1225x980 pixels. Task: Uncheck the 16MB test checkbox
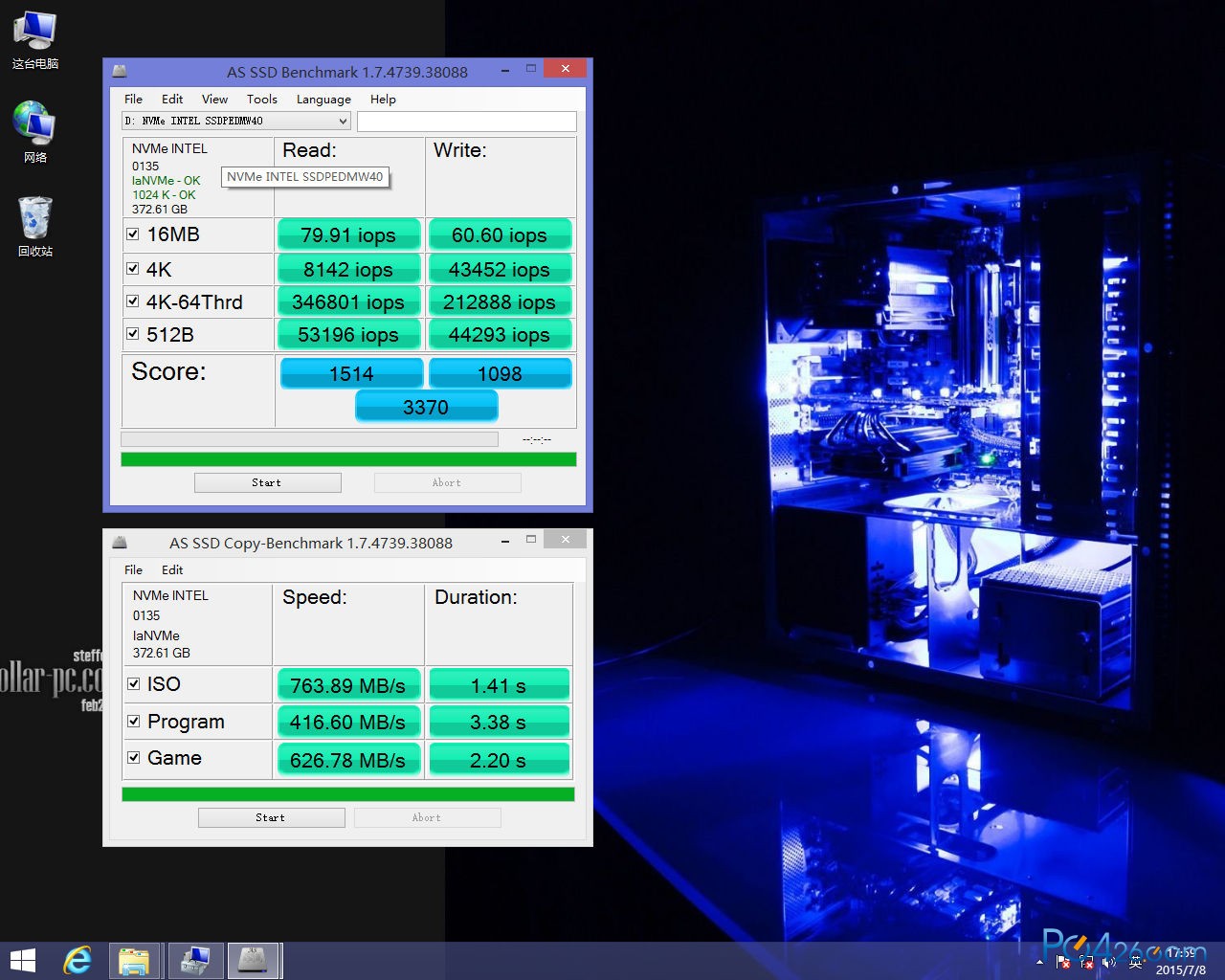pos(134,234)
